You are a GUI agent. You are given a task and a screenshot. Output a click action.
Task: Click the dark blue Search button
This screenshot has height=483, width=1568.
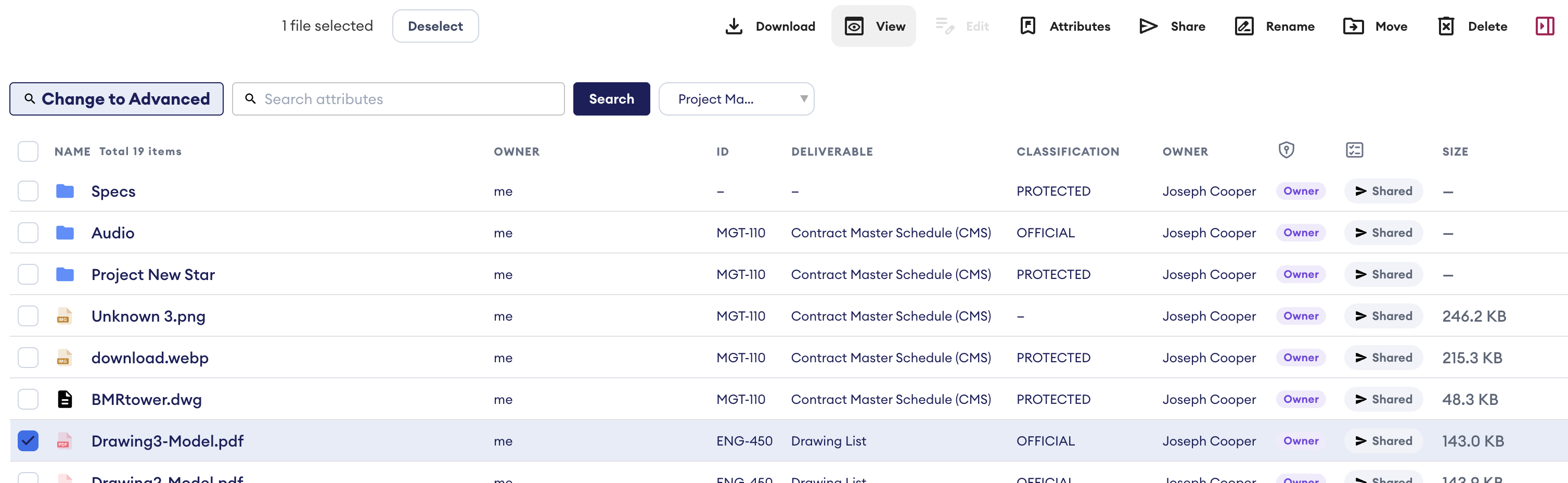[x=611, y=99]
